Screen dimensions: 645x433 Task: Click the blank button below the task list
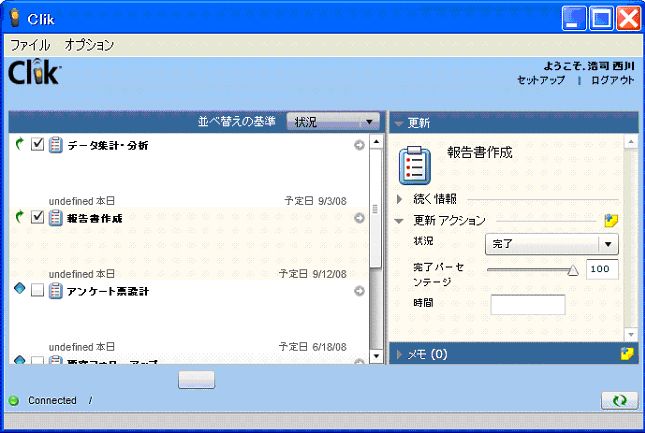(197, 379)
